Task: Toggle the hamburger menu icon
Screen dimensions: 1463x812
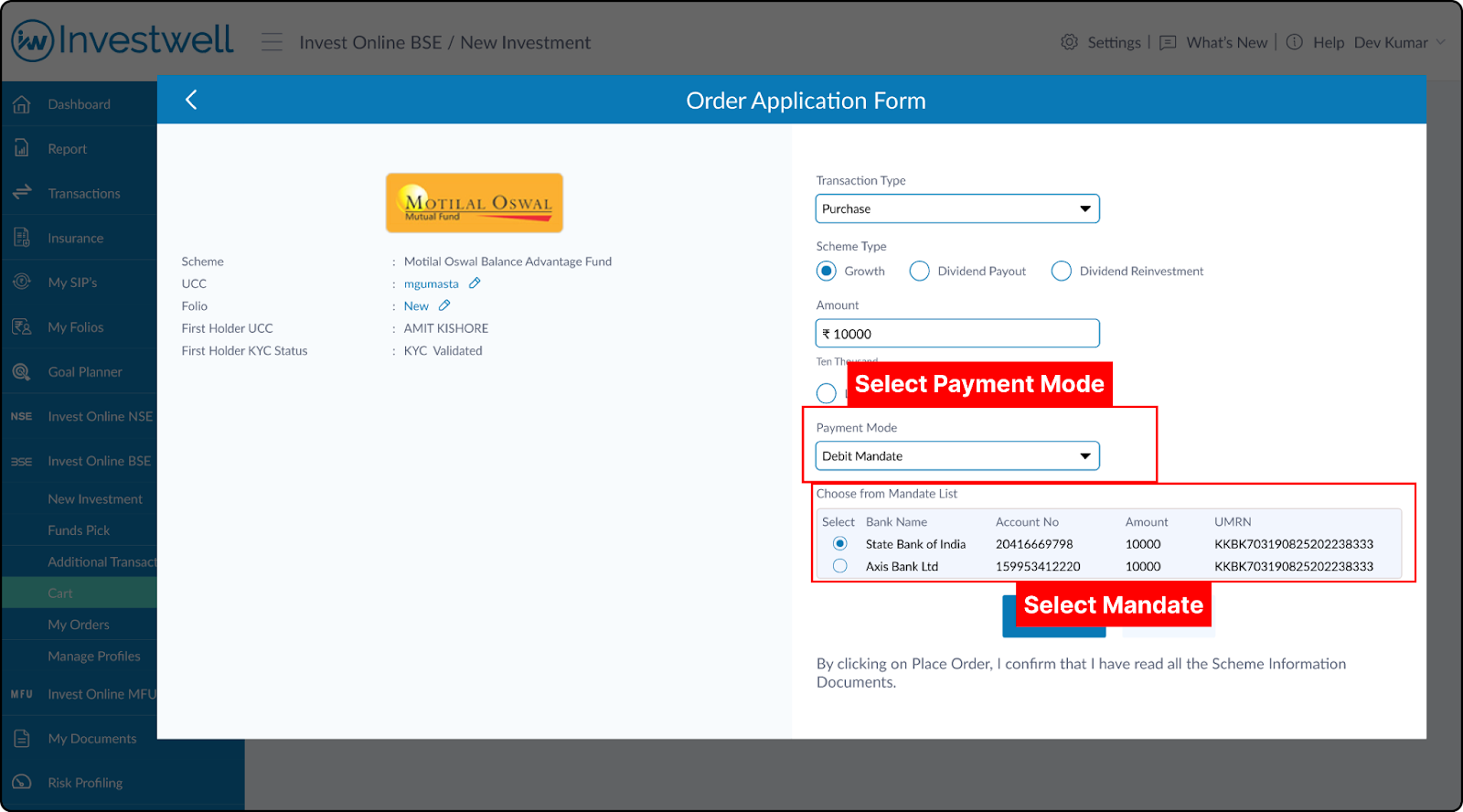Action: 272,42
